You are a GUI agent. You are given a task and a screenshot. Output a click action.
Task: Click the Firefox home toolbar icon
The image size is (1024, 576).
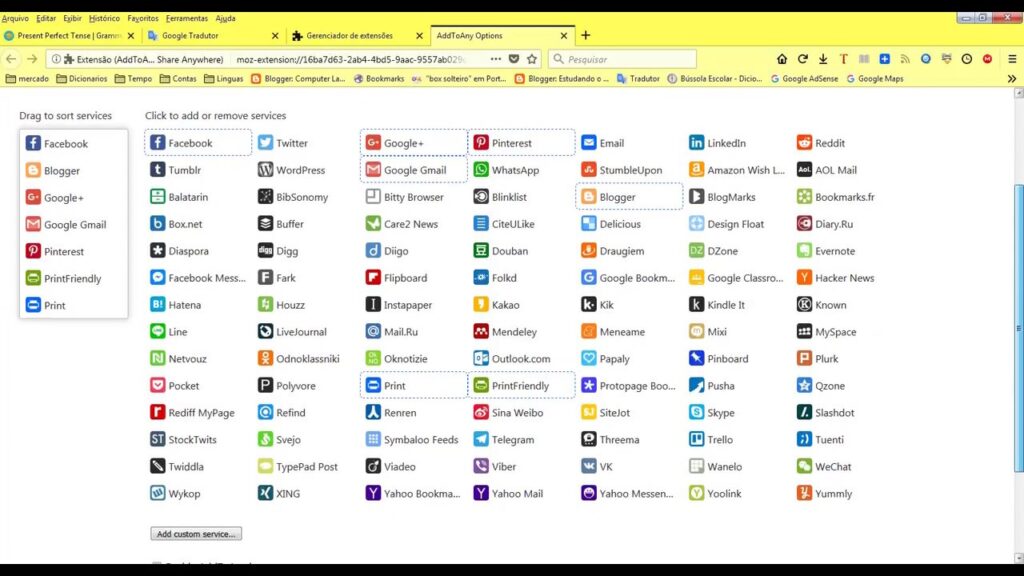[782, 59]
